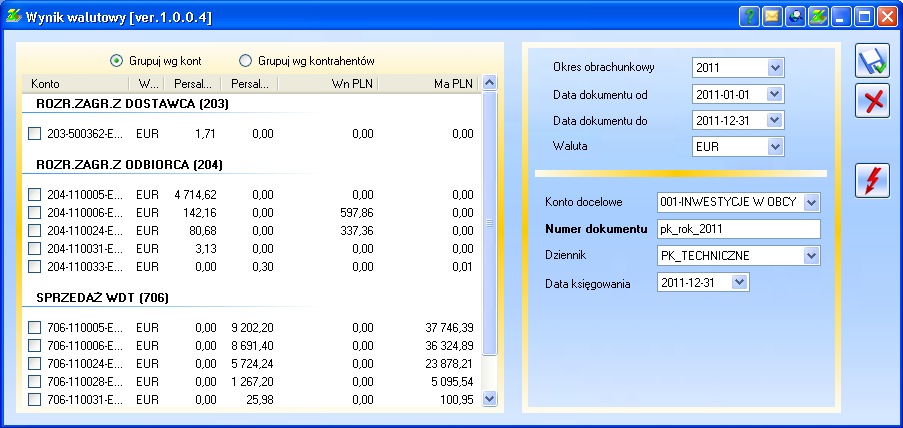
Task: Open help via the question mark icon
Action: point(750,16)
